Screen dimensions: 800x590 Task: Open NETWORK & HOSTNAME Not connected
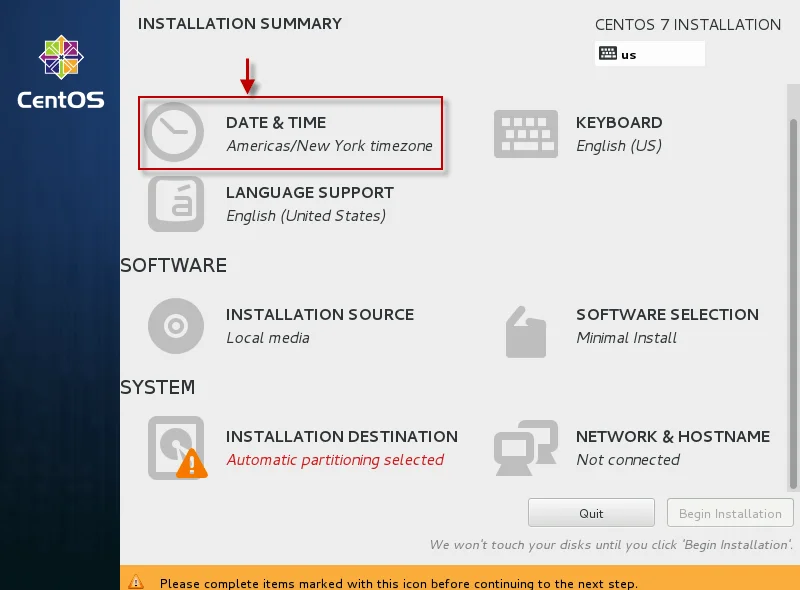pyautogui.click(x=673, y=448)
